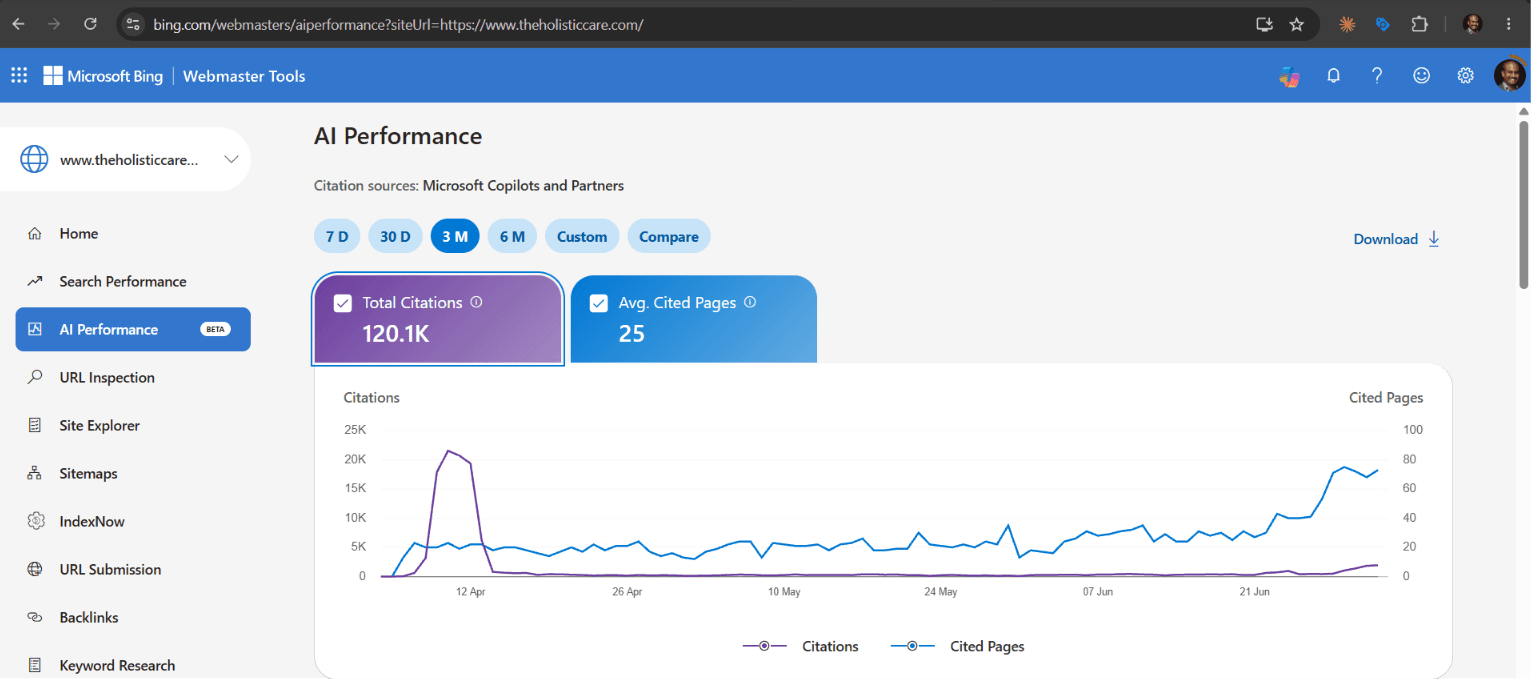1531x679 pixels.
Task: Select the 3 M time range
Action: pyautogui.click(x=455, y=237)
